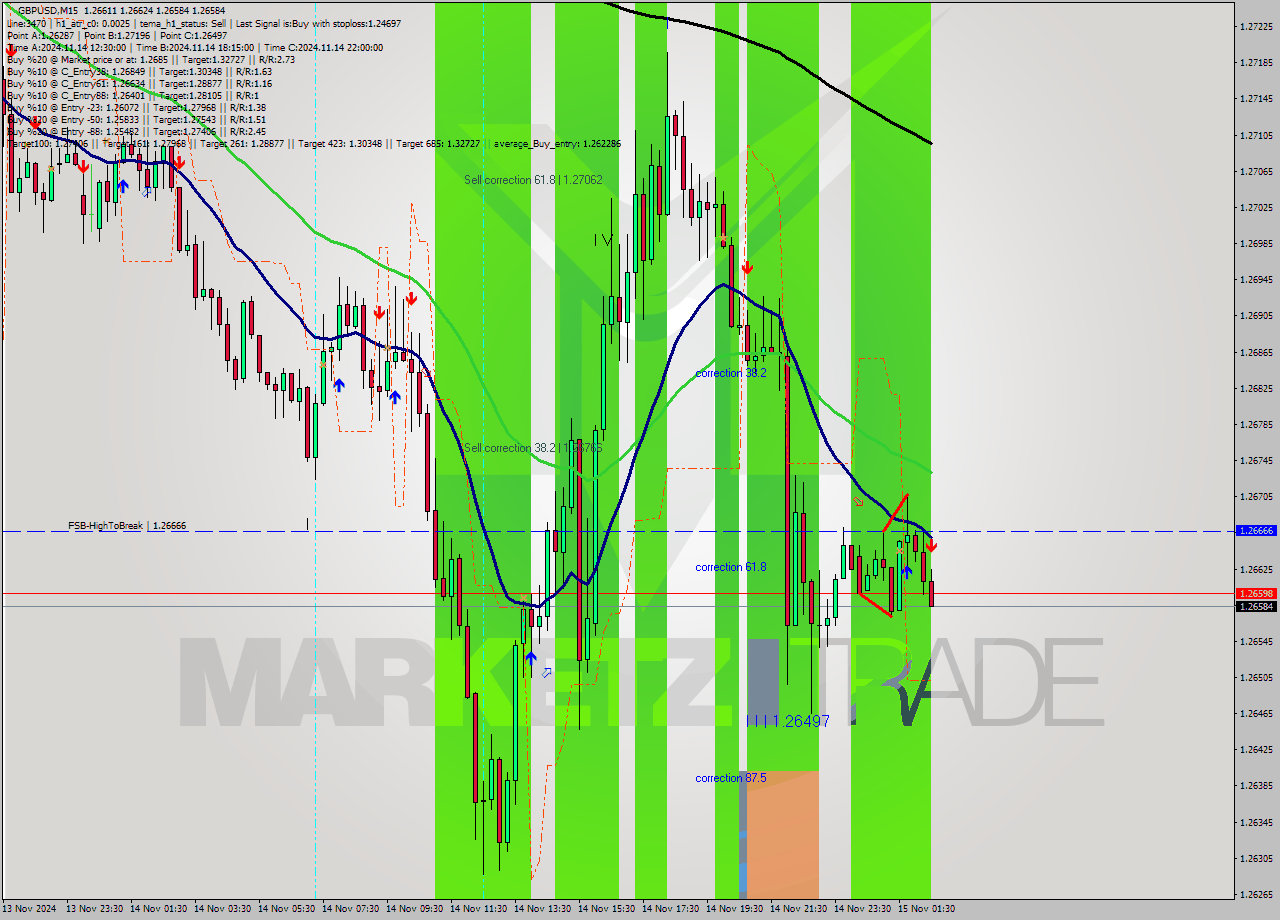
Task: Click the blue 'correction 61.8' label
Action: [x=731, y=567]
